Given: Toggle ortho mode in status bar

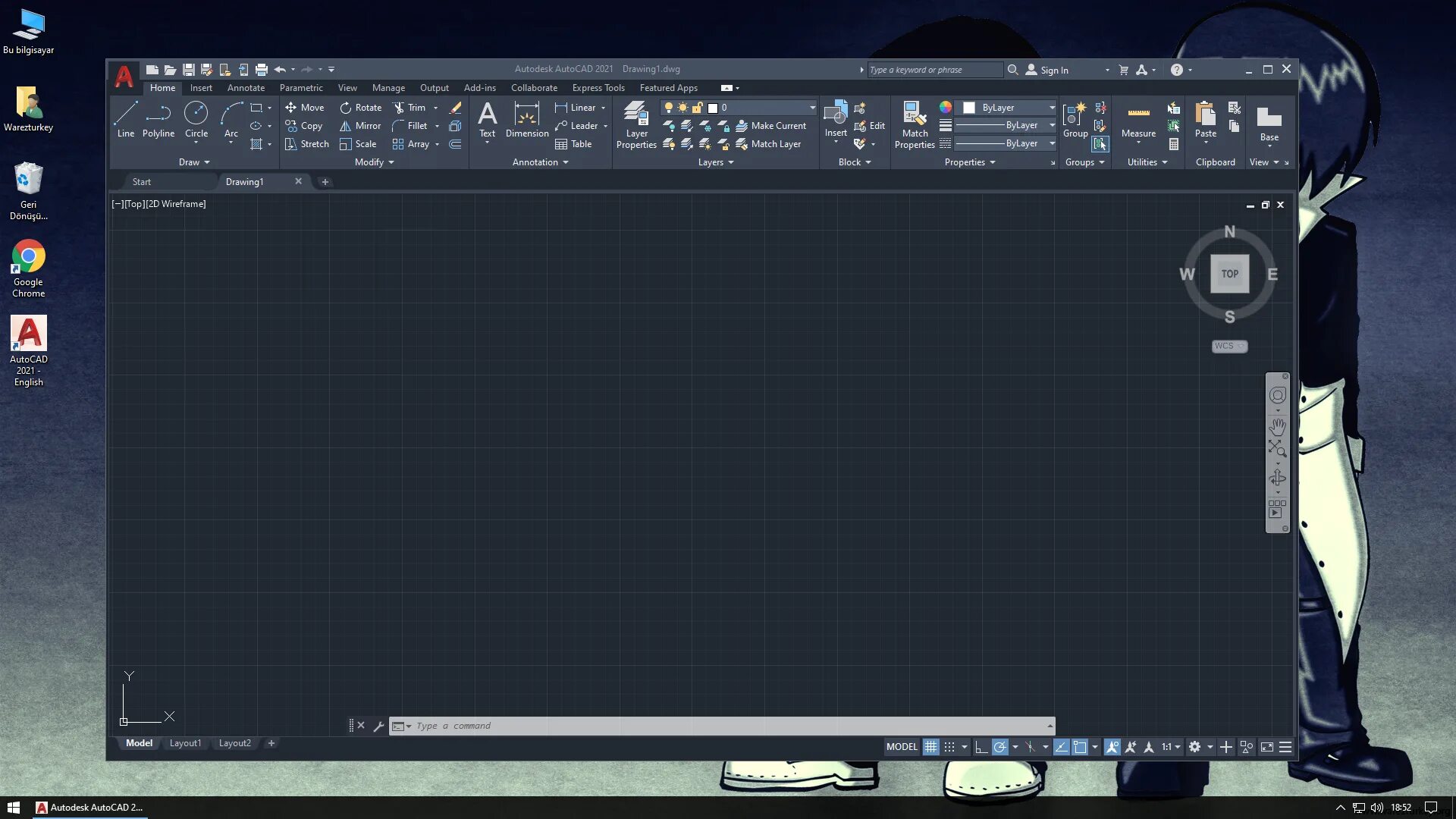Looking at the screenshot, I should [981, 747].
